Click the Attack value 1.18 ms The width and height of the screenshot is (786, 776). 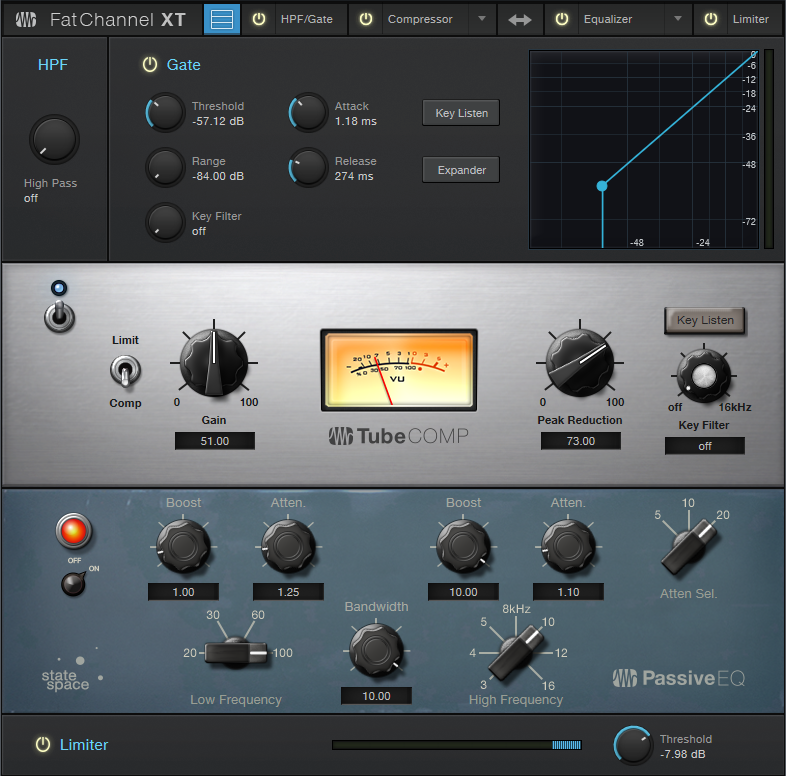(x=355, y=121)
